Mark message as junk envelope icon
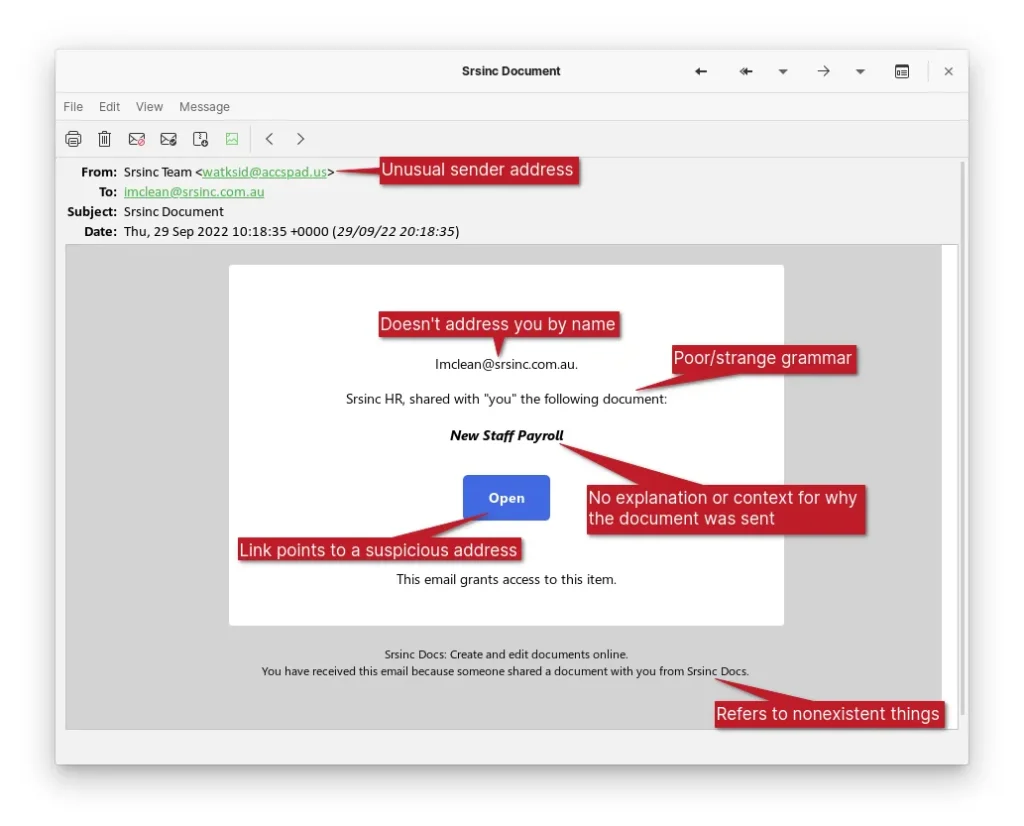This screenshot has width=1024, height=826. (x=137, y=139)
